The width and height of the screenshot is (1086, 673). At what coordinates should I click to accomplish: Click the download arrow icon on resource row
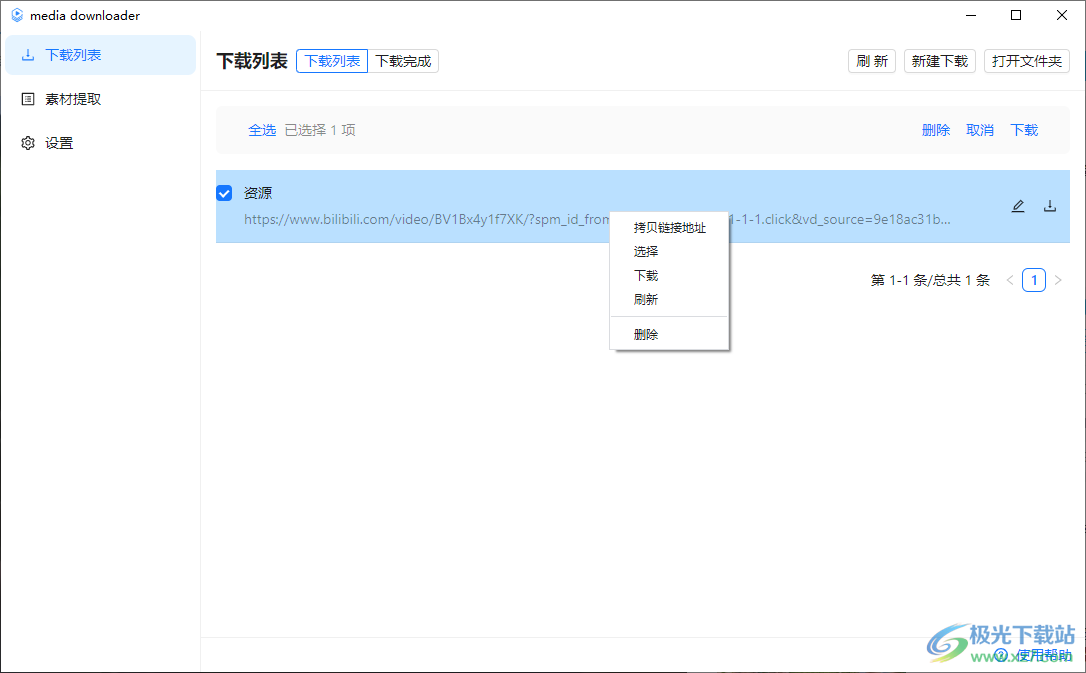click(1050, 206)
